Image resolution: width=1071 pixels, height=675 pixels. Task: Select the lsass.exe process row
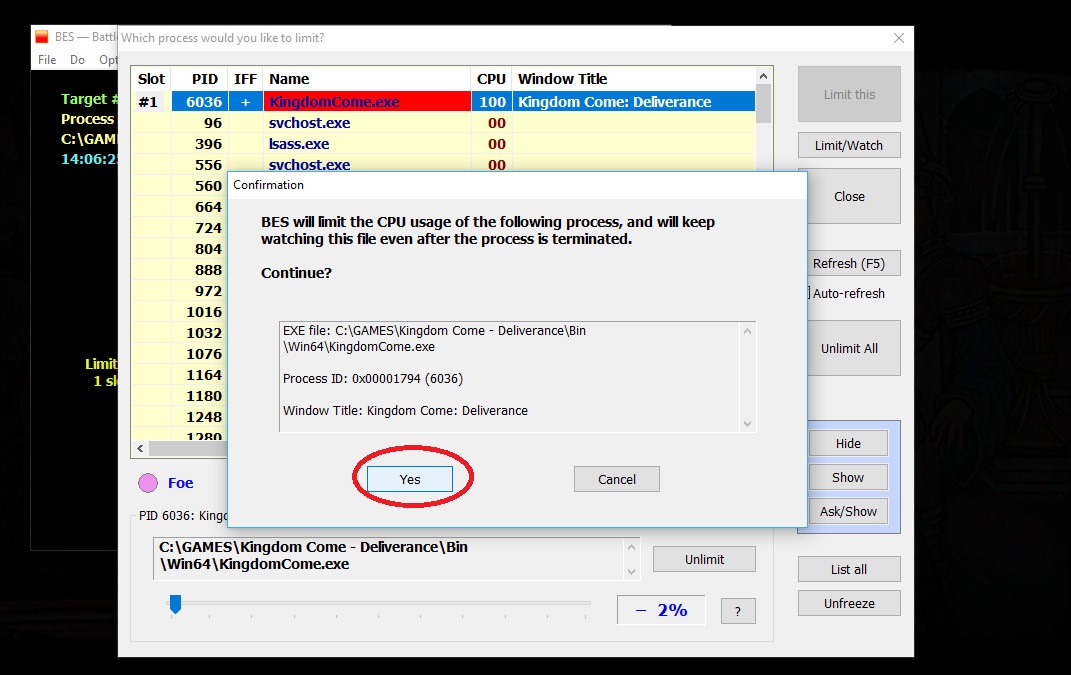444,144
